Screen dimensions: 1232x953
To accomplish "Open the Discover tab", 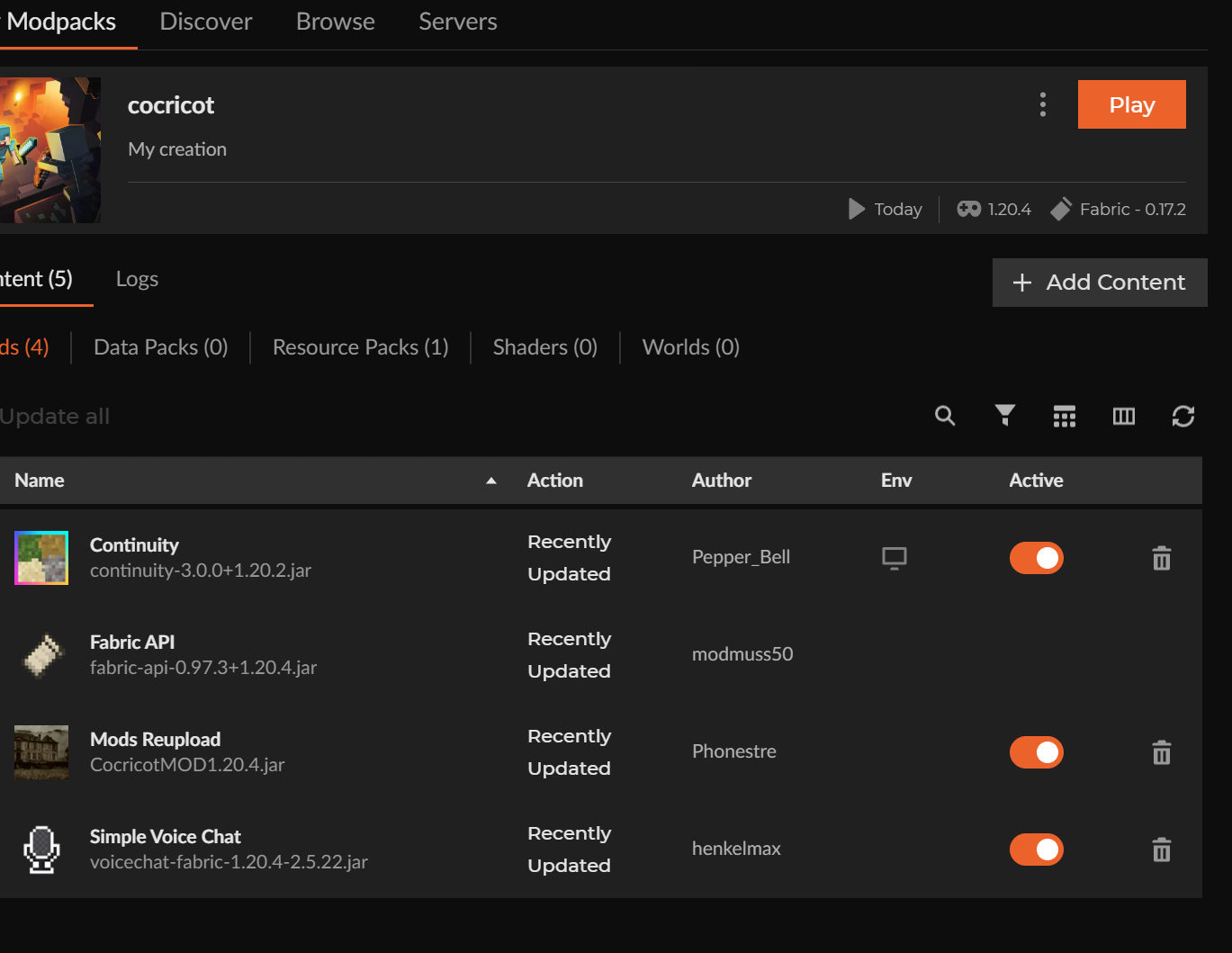I will pyautogui.click(x=206, y=22).
